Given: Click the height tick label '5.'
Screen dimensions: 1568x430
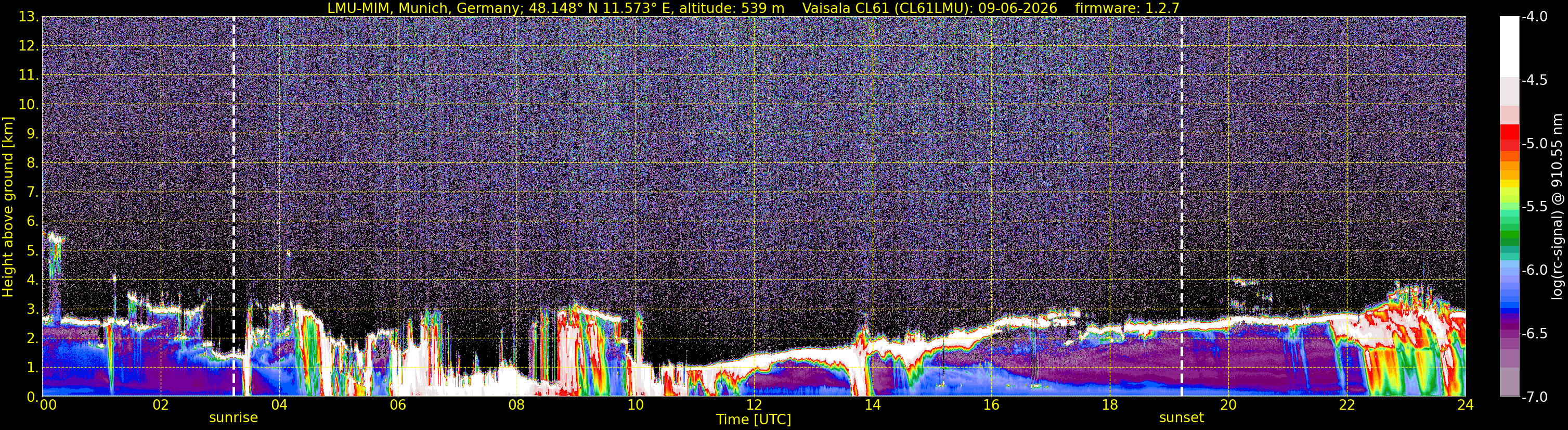Looking at the screenshot, I should [x=32, y=250].
